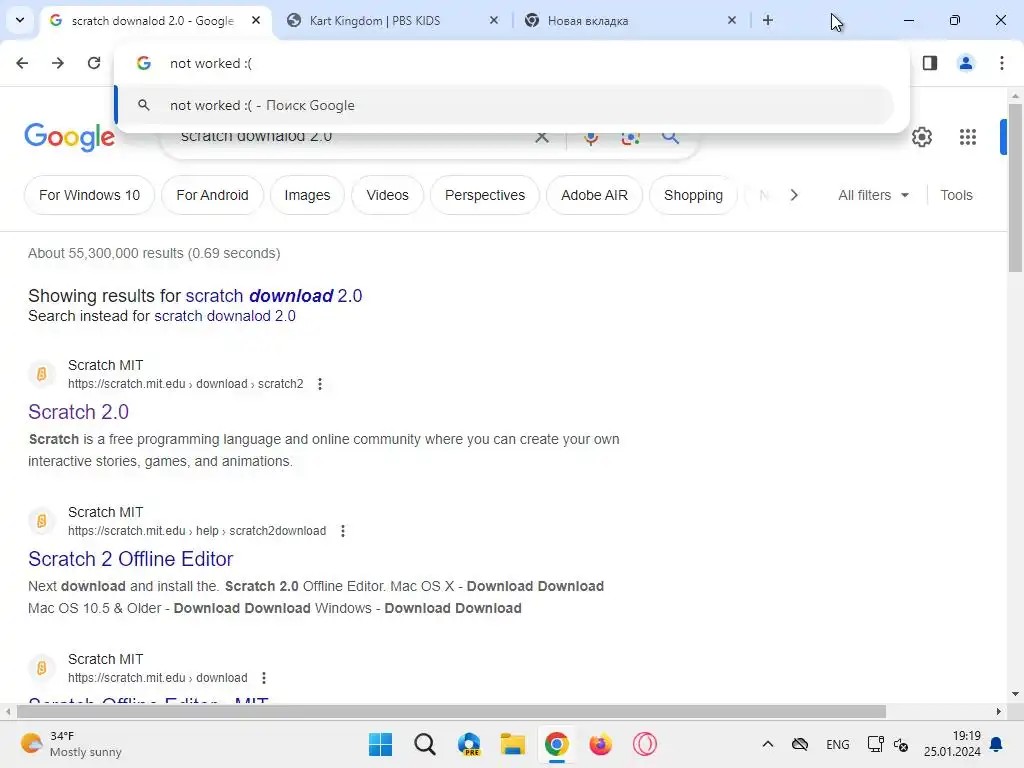Screen dimensions: 1024x768
Task: Choose the 'not worked :( - Поиск Google' suggestion
Action: tap(505, 105)
